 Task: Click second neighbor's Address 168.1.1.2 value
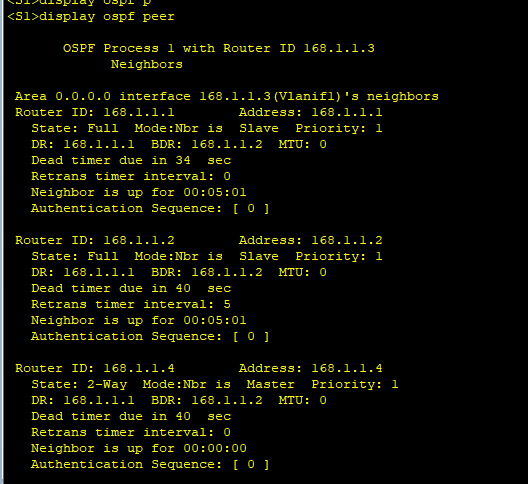(347, 240)
